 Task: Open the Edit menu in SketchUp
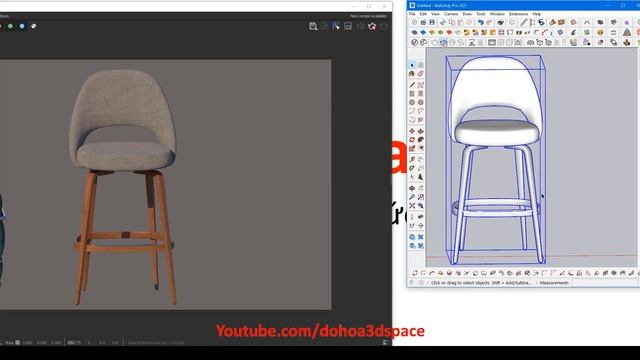423,14
